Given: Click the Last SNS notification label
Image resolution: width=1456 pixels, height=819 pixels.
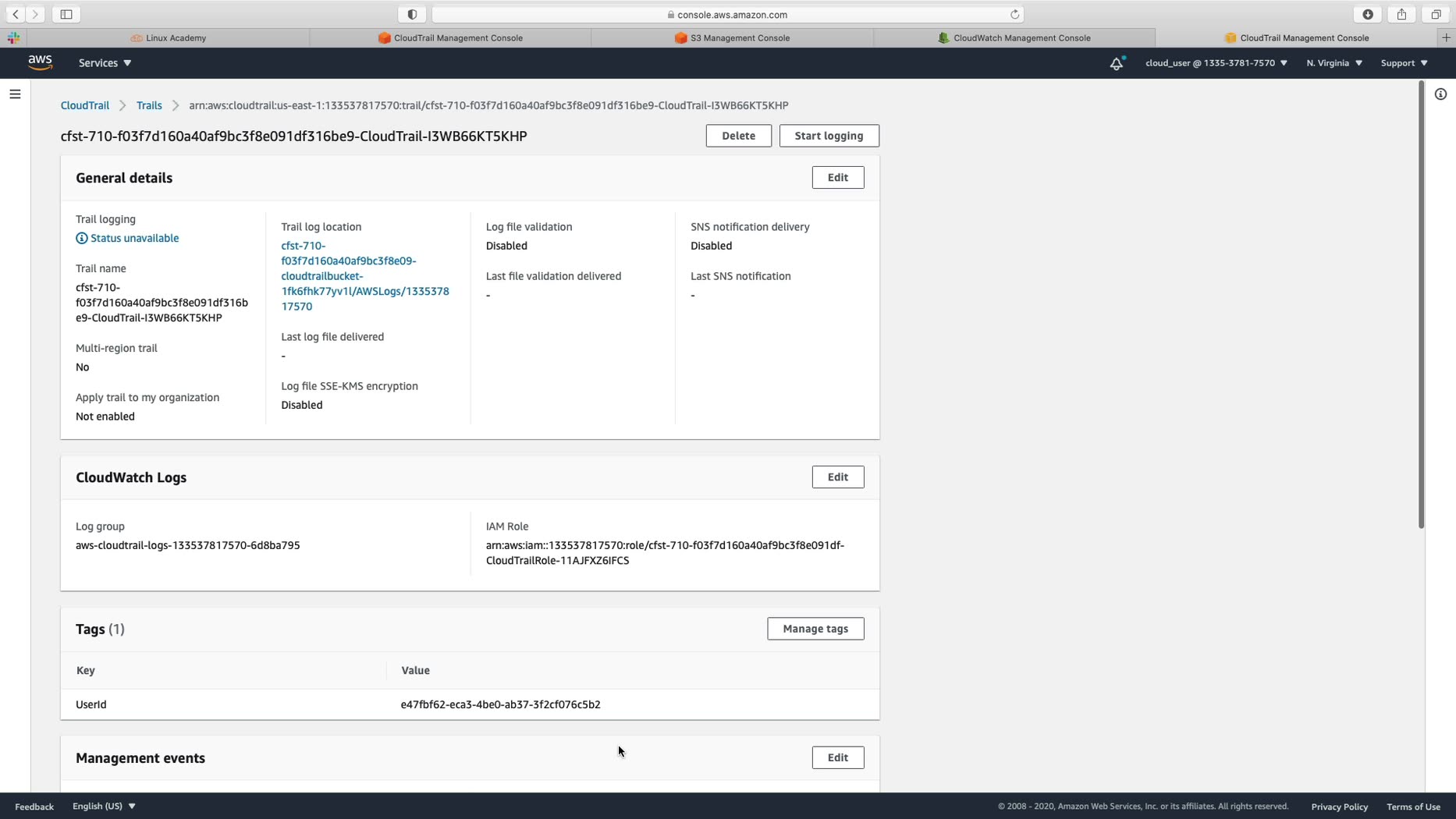Looking at the screenshot, I should [x=740, y=276].
